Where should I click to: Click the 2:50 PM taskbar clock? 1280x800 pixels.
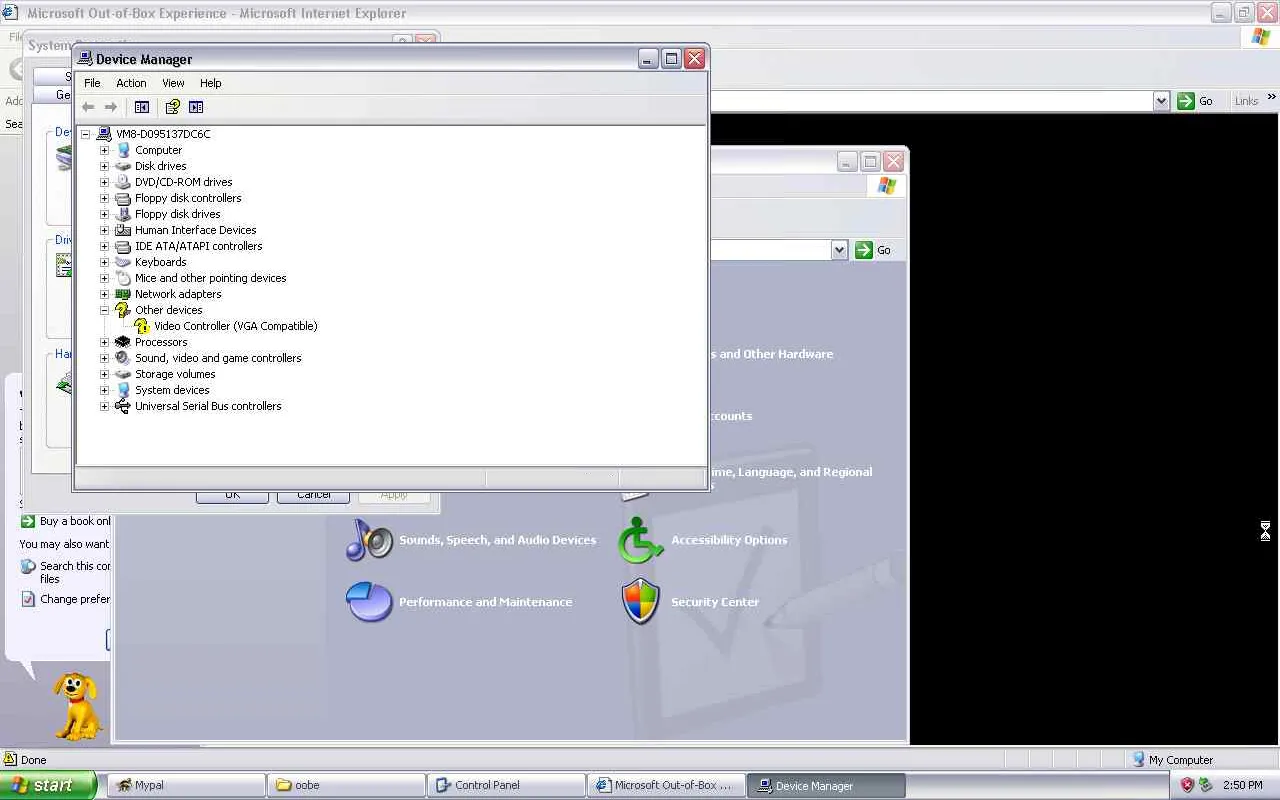coord(1242,786)
